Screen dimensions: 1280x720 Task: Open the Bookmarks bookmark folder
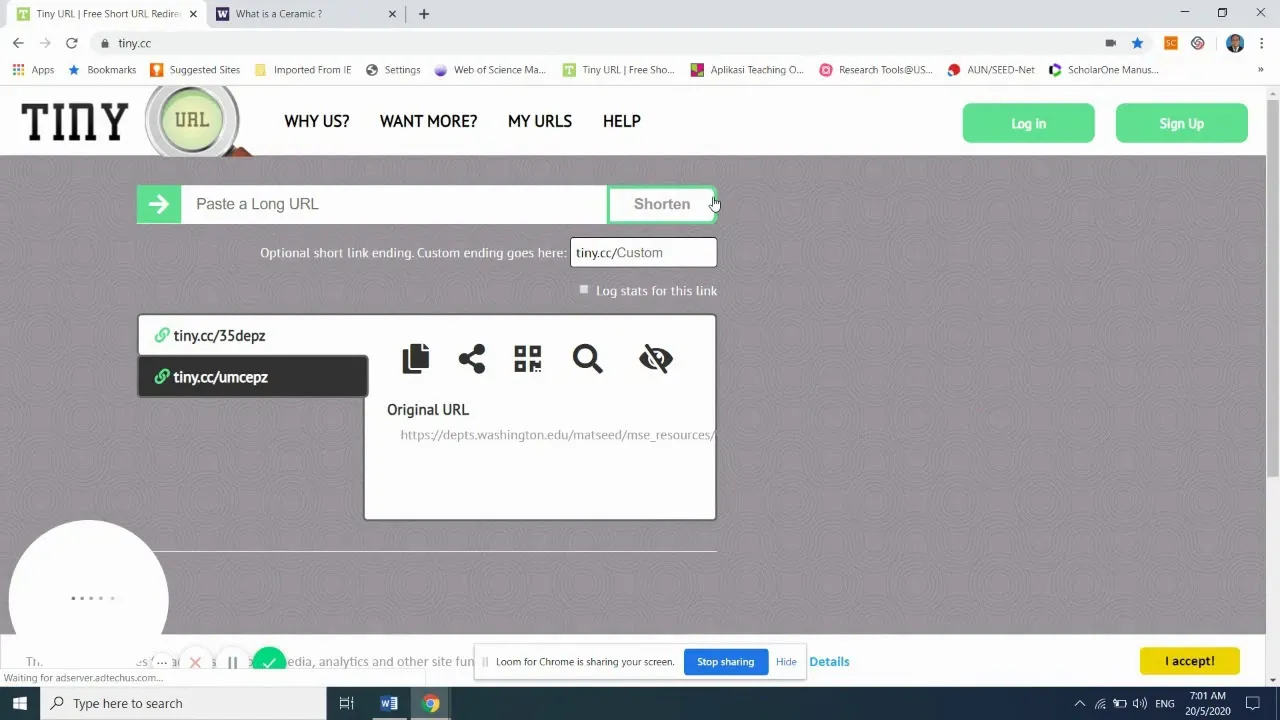click(102, 70)
